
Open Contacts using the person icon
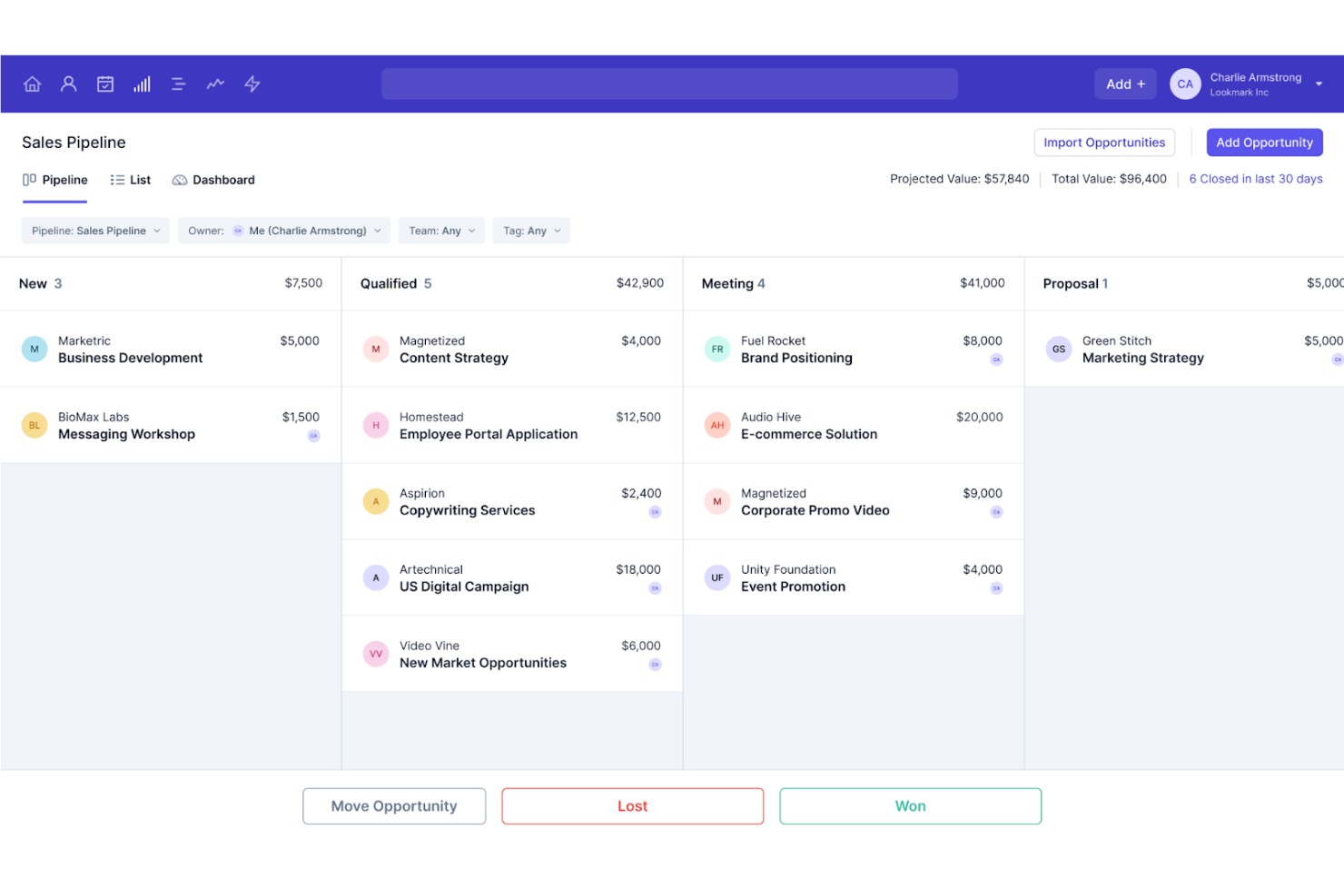coord(68,84)
